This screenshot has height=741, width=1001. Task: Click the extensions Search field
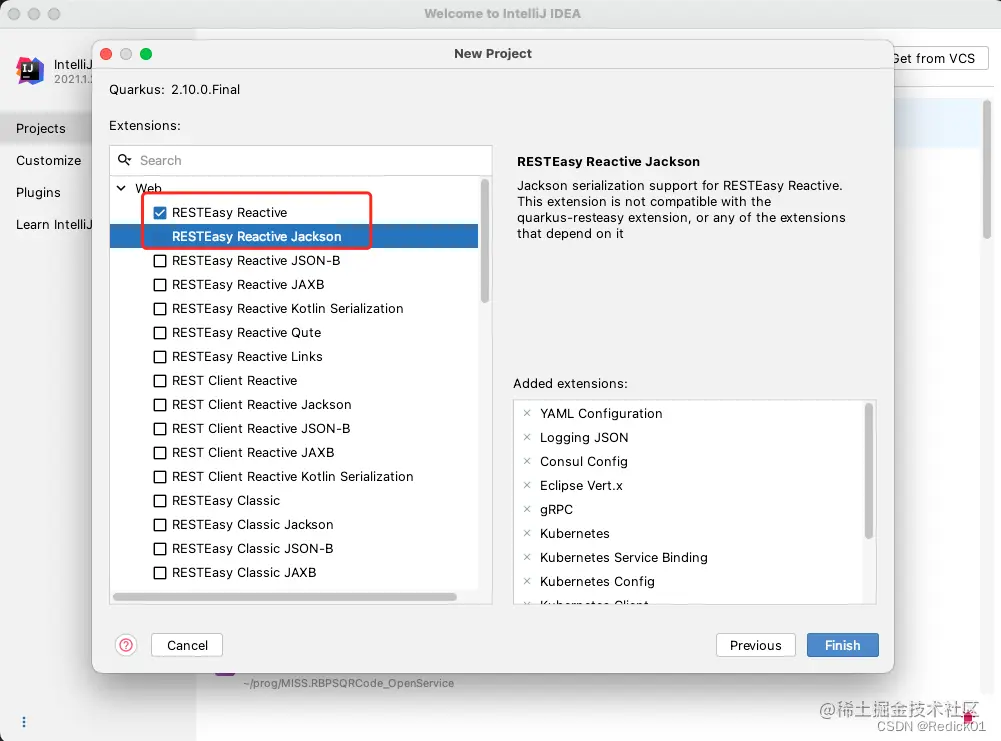pos(301,160)
